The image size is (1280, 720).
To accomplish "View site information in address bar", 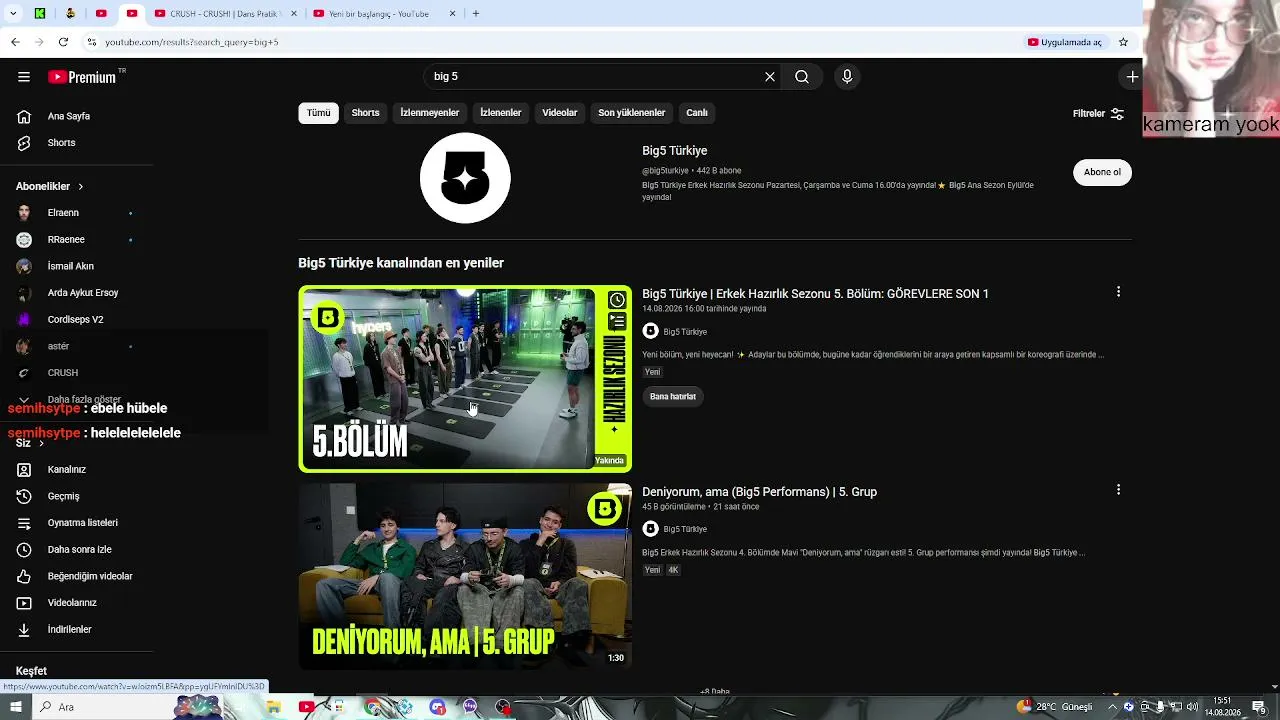I will point(92,42).
